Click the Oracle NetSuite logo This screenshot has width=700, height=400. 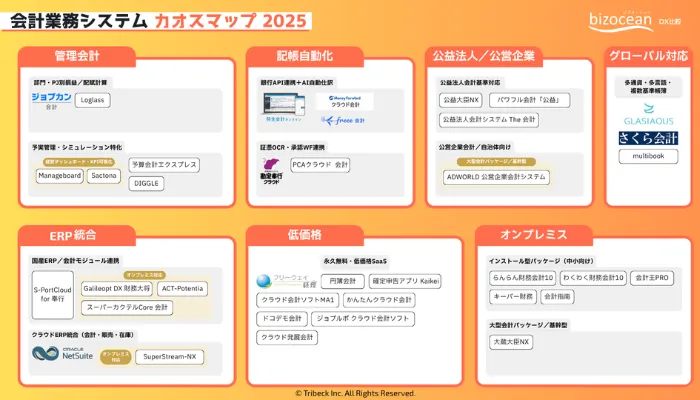(62, 354)
